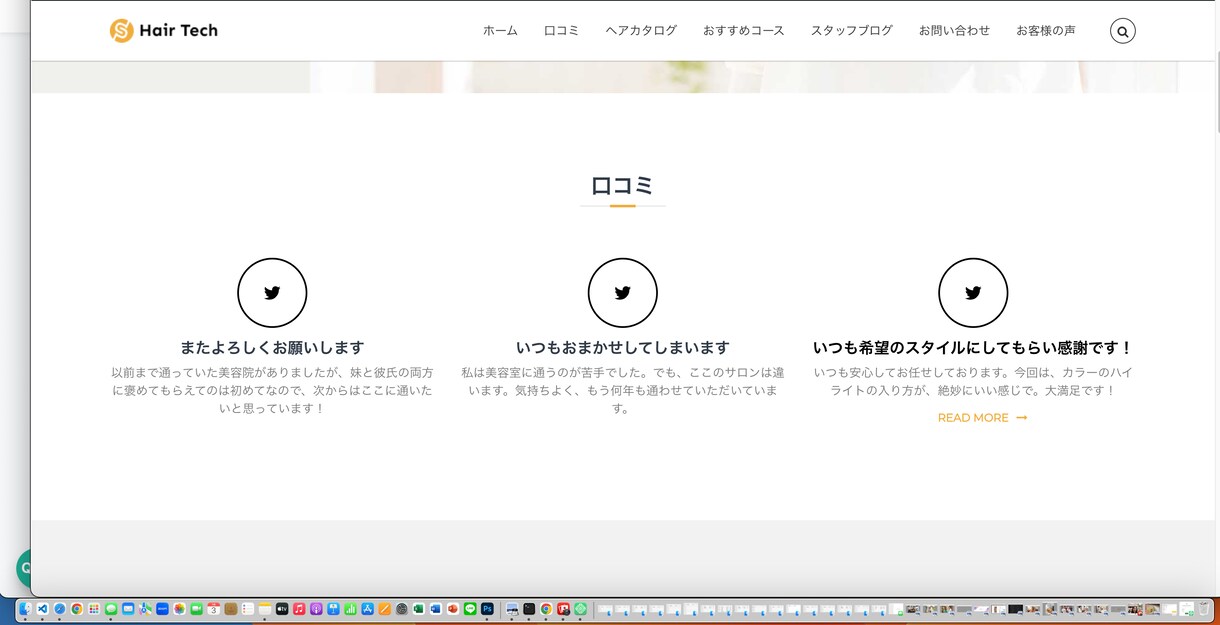Open Music from the Dock
This screenshot has height=625, width=1220.
(299, 608)
